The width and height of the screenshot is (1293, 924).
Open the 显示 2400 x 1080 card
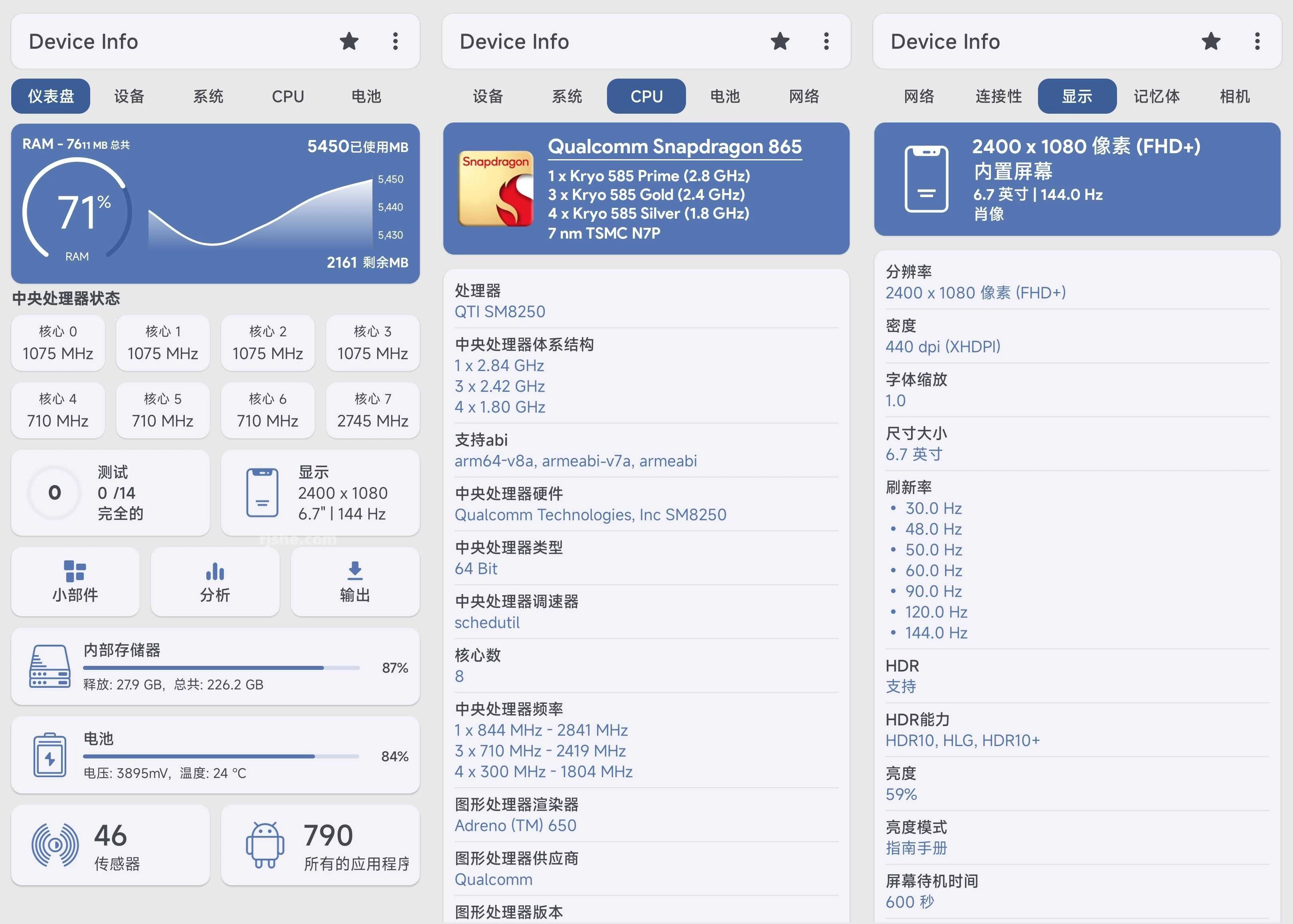click(x=320, y=493)
